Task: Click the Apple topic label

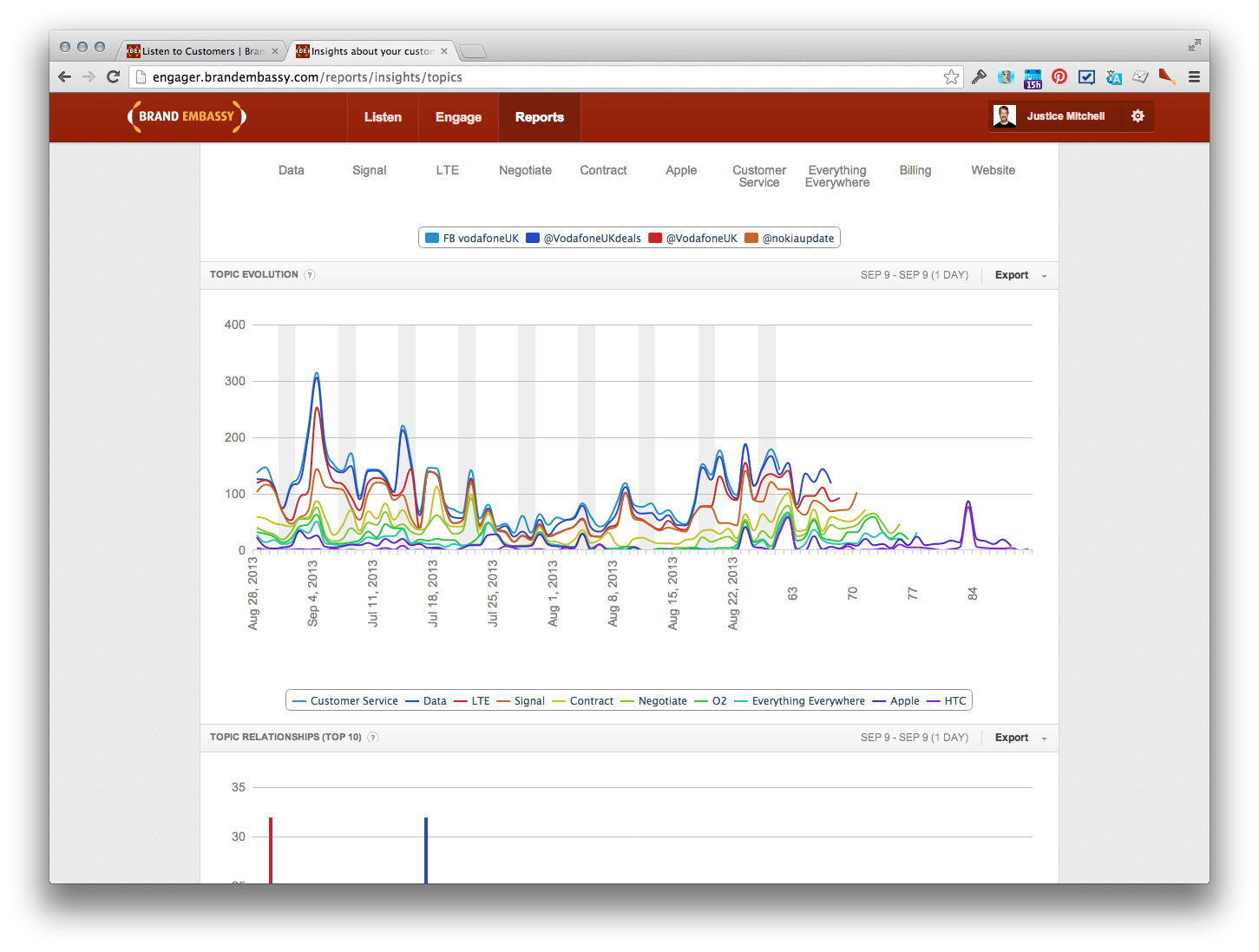Action: [x=682, y=171]
